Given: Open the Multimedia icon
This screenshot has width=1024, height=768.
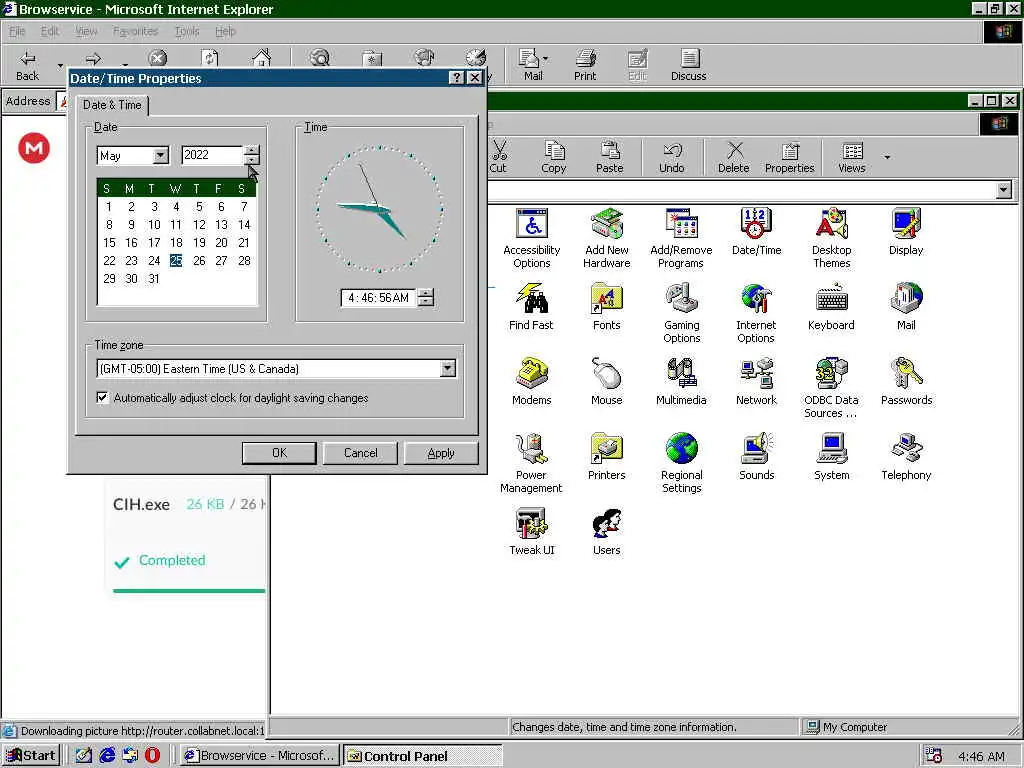Looking at the screenshot, I should (x=681, y=382).
